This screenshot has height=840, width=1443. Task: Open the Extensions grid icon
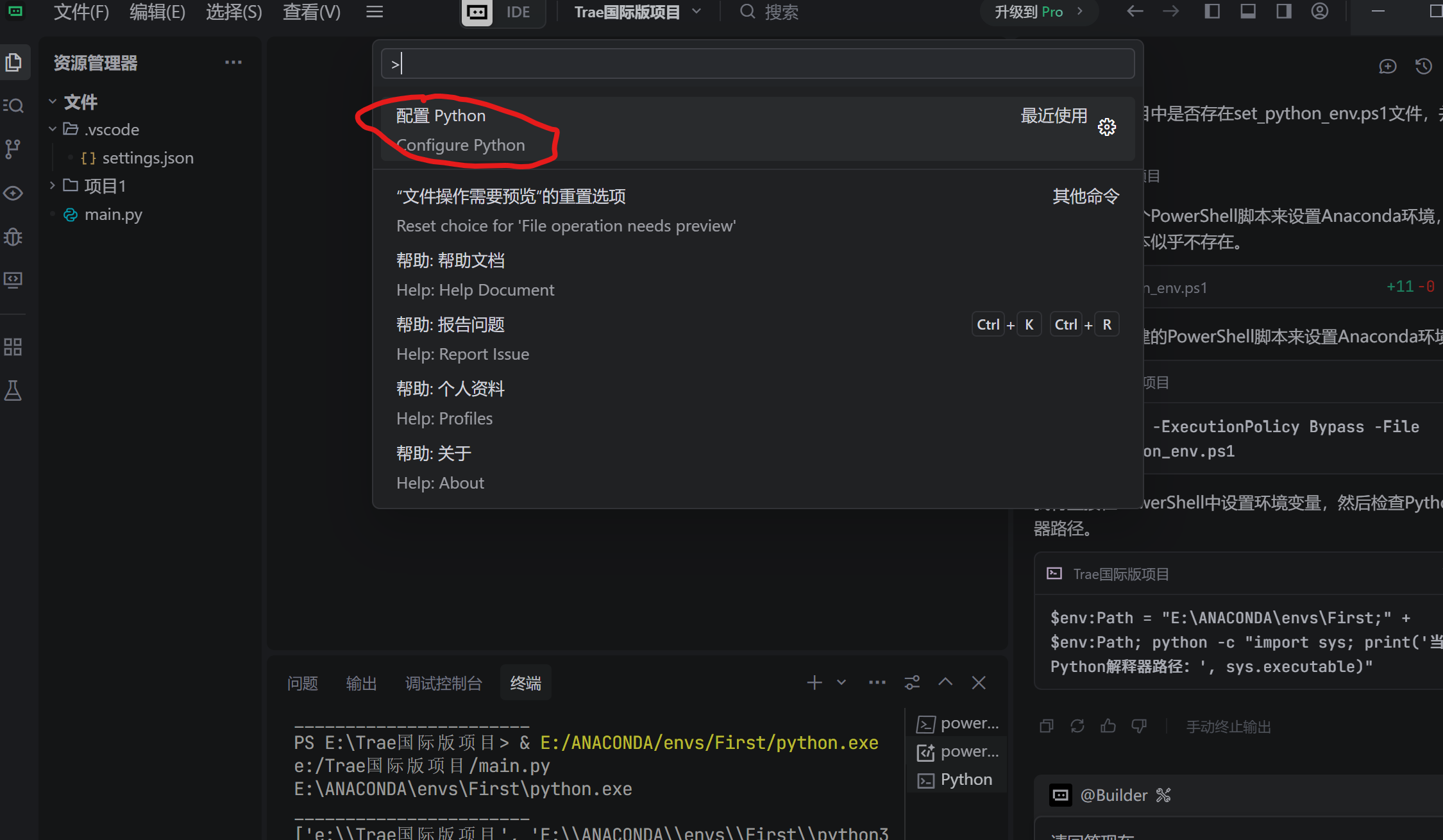(13, 346)
